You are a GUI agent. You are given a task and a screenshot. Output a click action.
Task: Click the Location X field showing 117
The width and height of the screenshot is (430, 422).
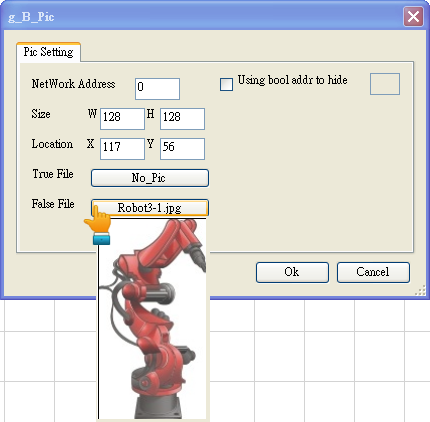click(x=122, y=149)
